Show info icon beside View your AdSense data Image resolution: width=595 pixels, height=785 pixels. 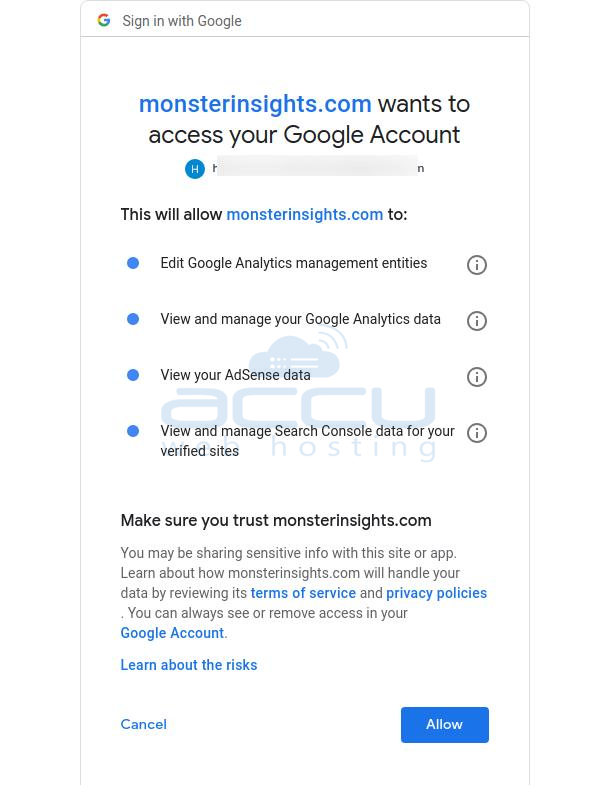pos(476,376)
